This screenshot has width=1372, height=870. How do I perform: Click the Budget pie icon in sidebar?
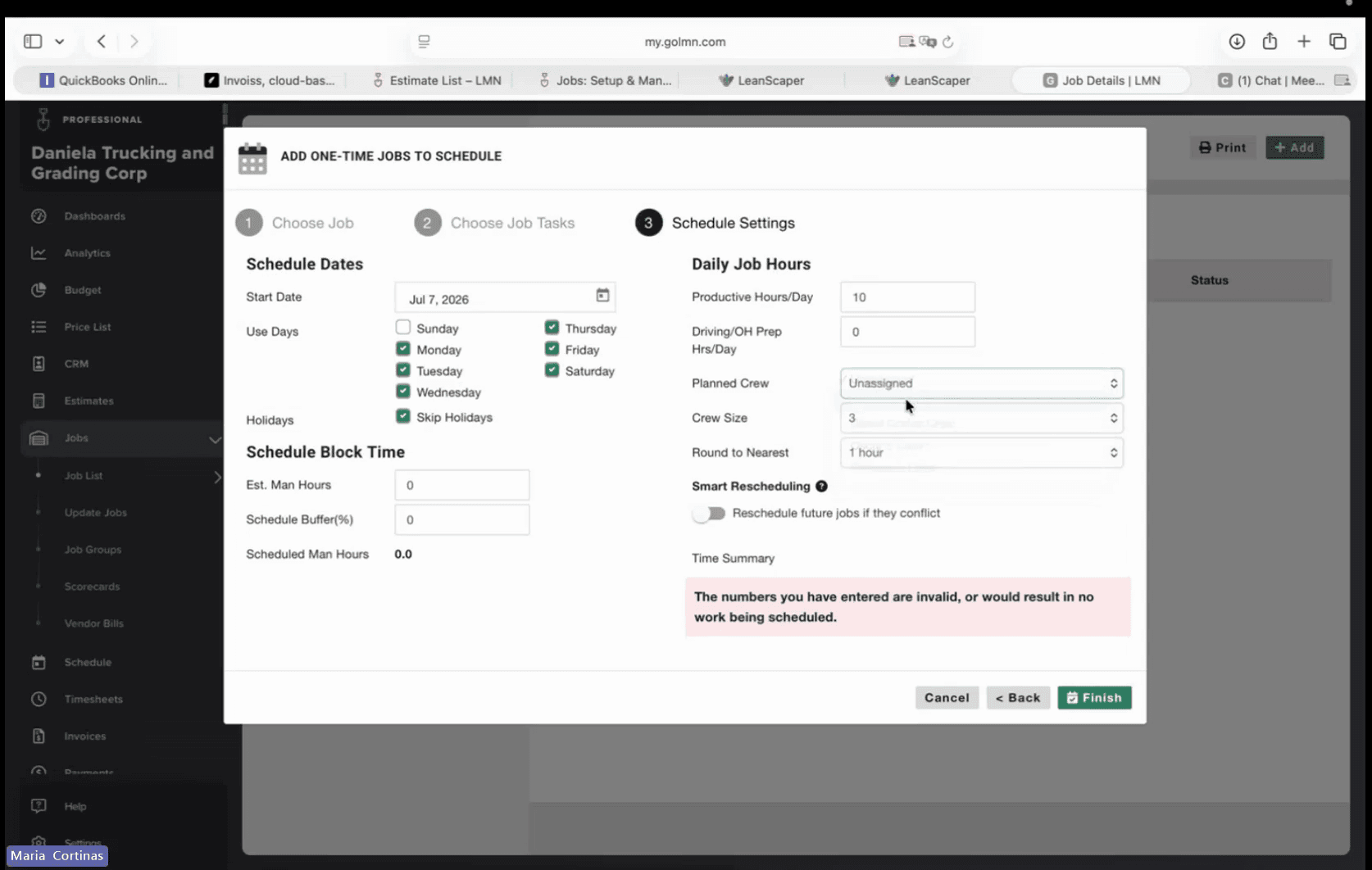(x=39, y=290)
